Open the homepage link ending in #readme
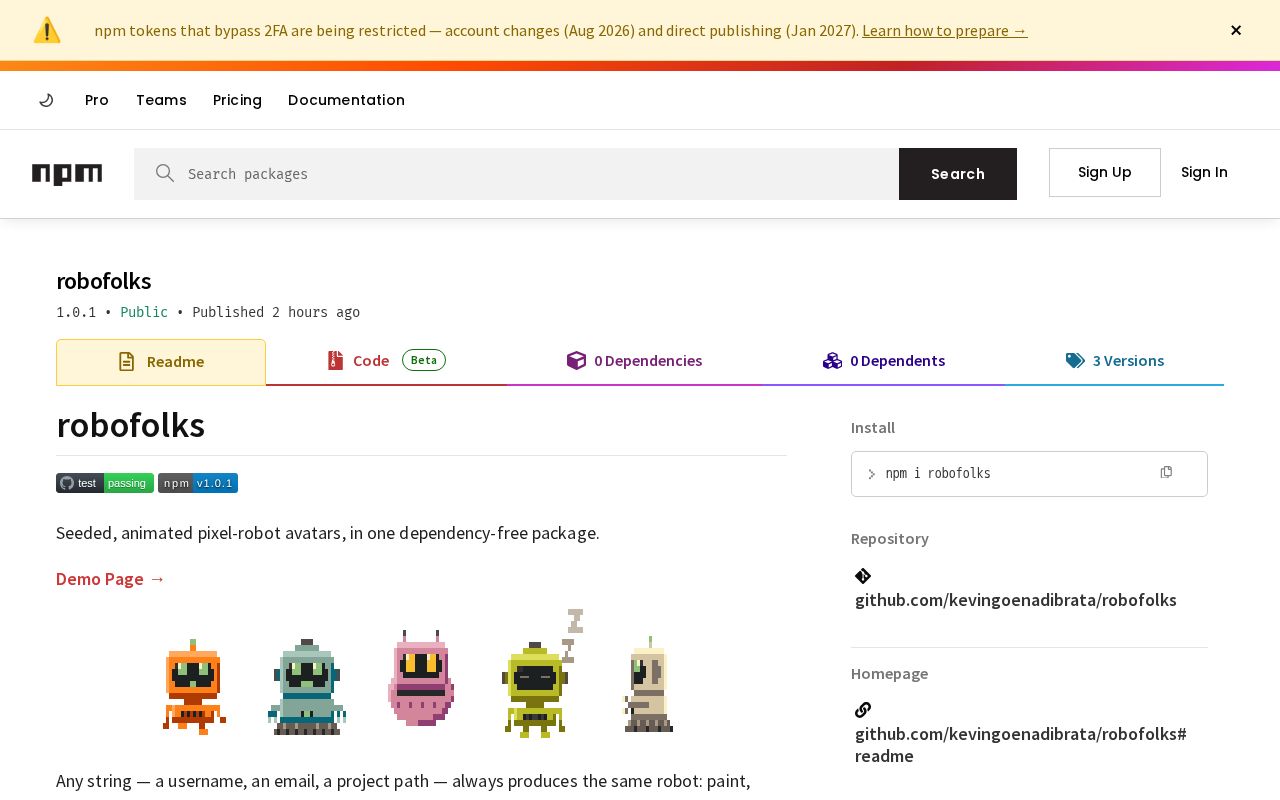This screenshot has width=1280, height=800. [1021, 745]
